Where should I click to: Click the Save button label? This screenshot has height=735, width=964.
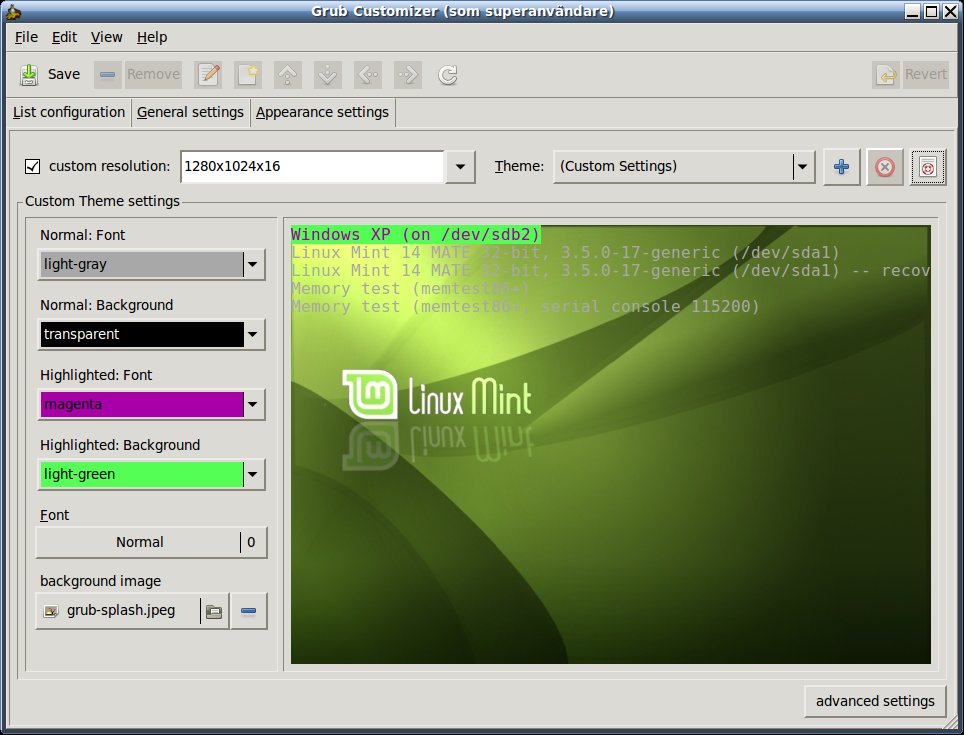pos(64,75)
